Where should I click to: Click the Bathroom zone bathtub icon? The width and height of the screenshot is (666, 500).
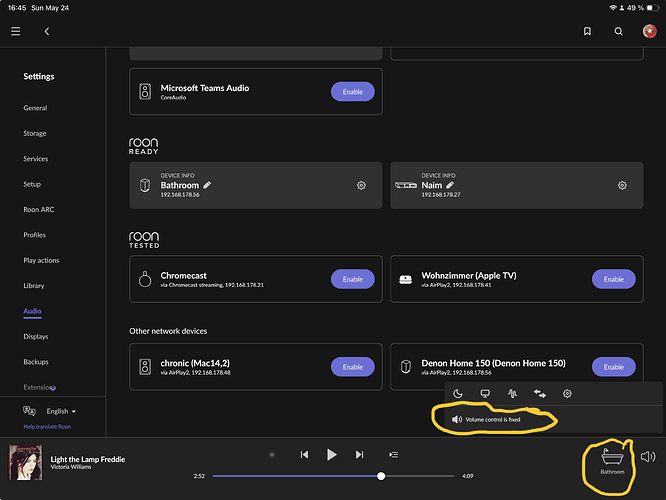(612, 457)
